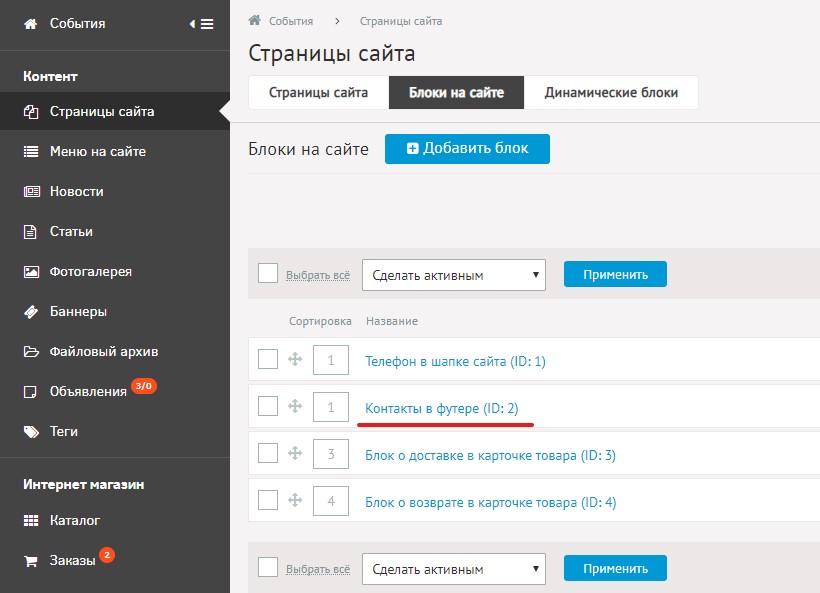Collapse the sidebar with the menu toggle icon
Image resolution: width=820 pixels, height=593 pixels.
[201, 24]
